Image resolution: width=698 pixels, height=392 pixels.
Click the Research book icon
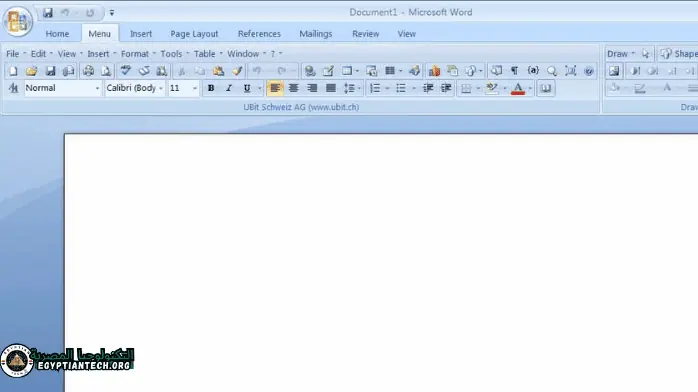click(546, 89)
